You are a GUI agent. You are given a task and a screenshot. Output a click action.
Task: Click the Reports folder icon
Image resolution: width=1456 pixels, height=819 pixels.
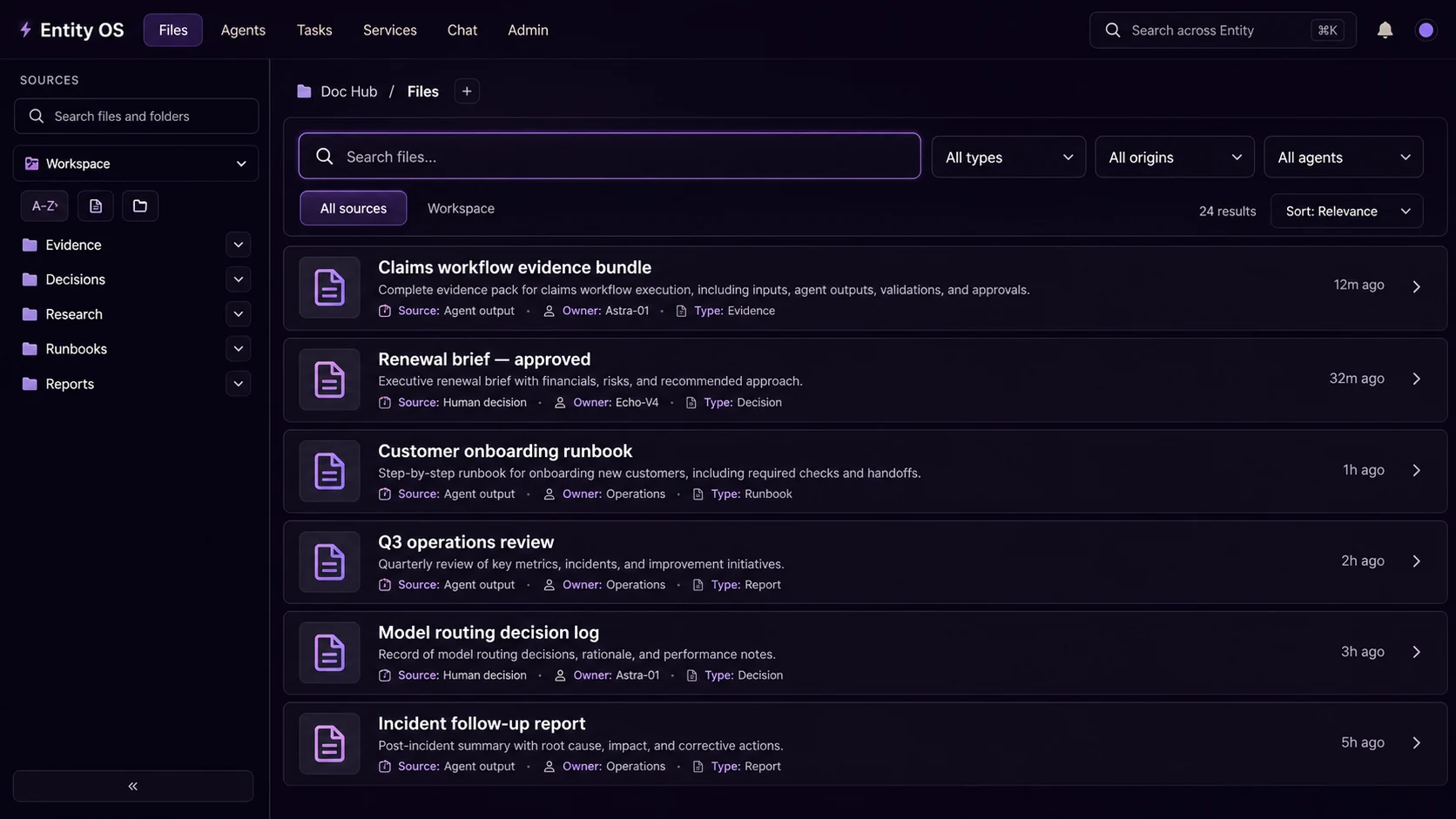click(x=30, y=384)
